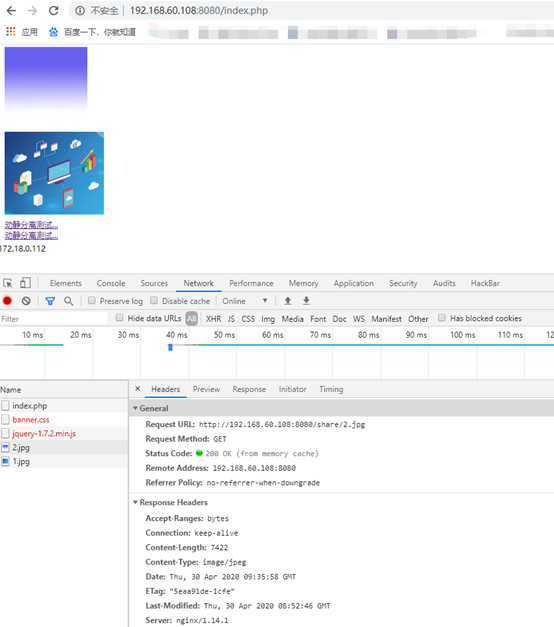The width and height of the screenshot is (554, 627).
Task: Open network search magnifier icon
Action: (x=68, y=301)
